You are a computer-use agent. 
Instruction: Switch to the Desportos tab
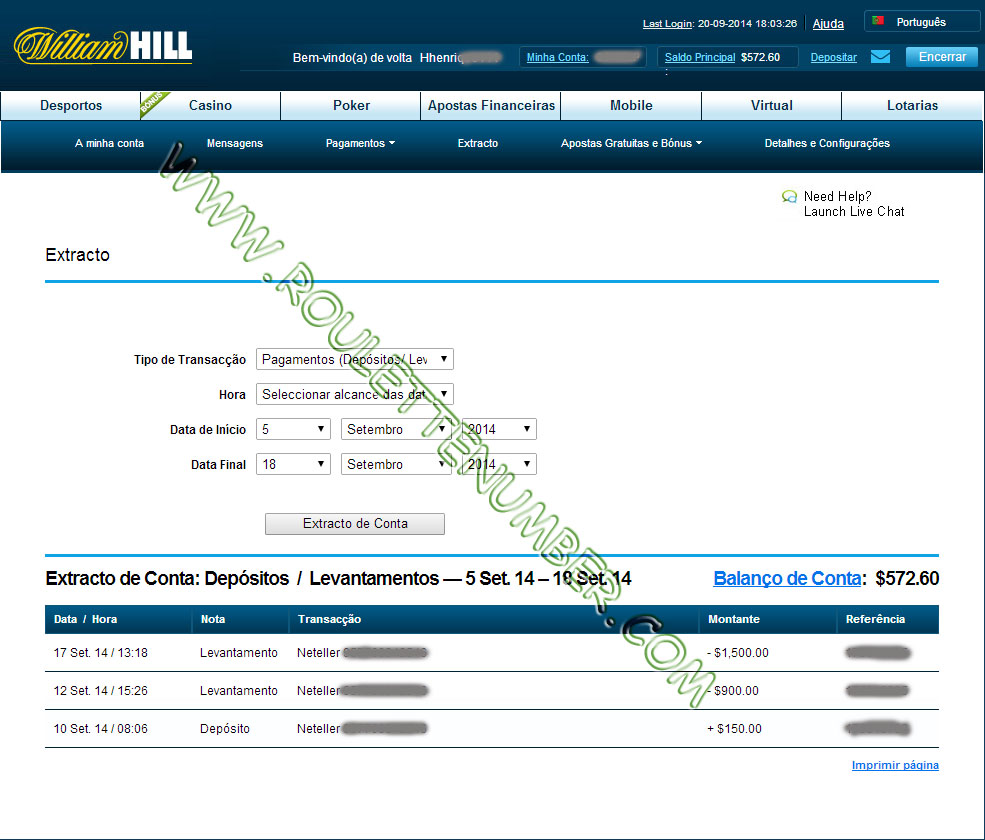click(x=71, y=106)
